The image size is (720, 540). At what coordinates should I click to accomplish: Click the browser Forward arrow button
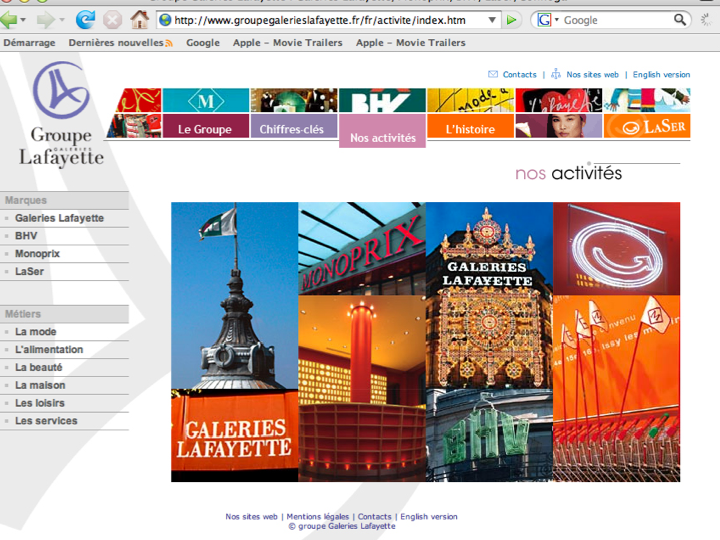click(x=45, y=20)
